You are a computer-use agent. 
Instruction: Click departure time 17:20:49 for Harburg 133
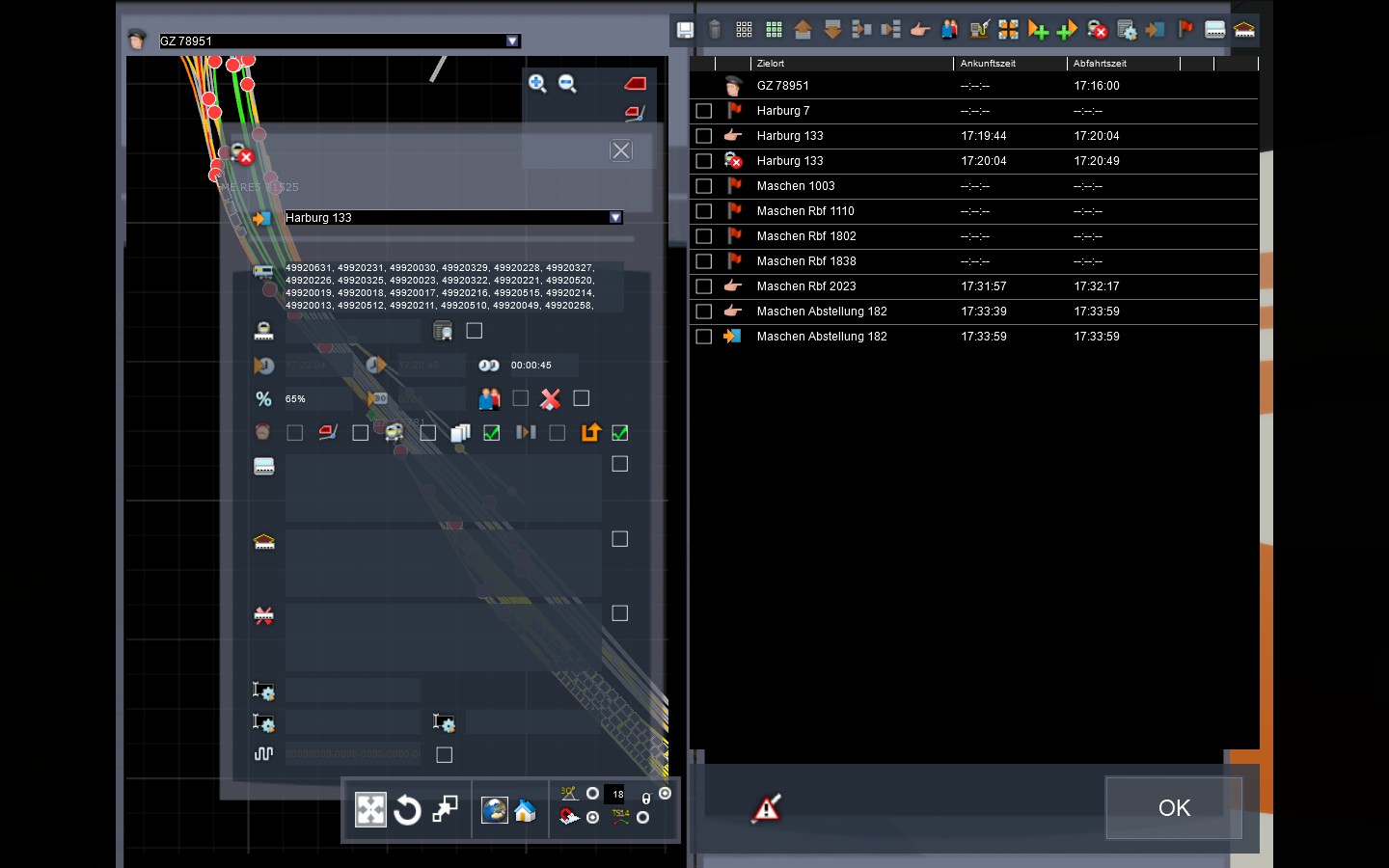pyautogui.click(x=1097, y=161)
